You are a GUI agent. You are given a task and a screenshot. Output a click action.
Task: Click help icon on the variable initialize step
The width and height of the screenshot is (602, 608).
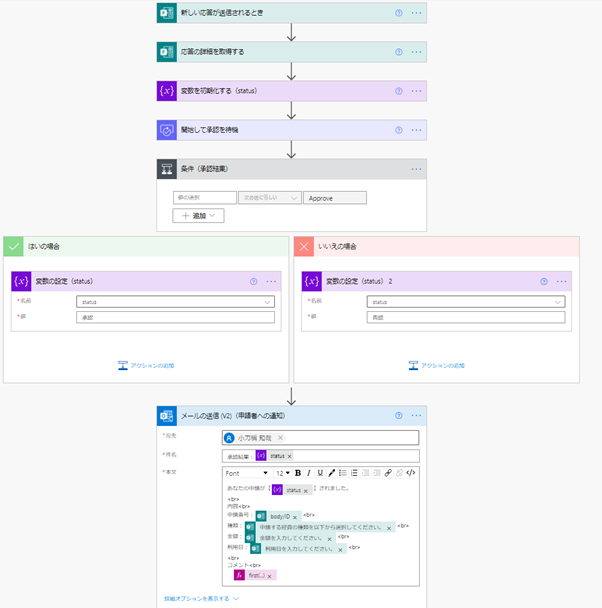tap(398, 91)
